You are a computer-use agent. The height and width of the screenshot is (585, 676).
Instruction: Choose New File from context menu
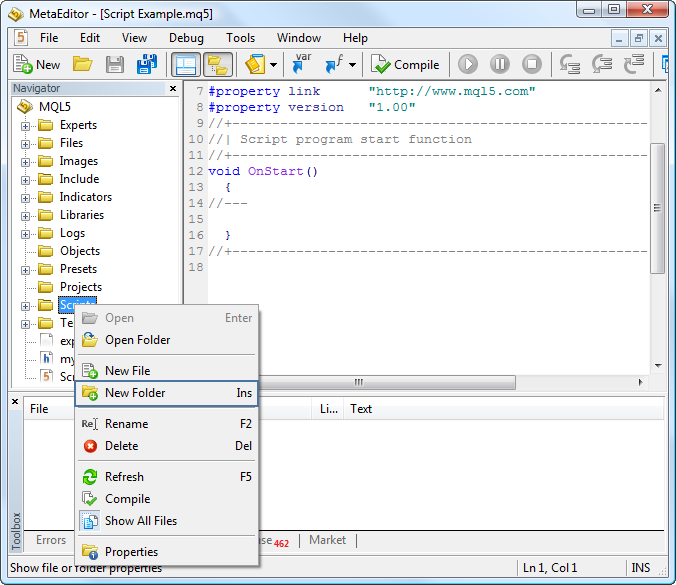pos(166,371)
